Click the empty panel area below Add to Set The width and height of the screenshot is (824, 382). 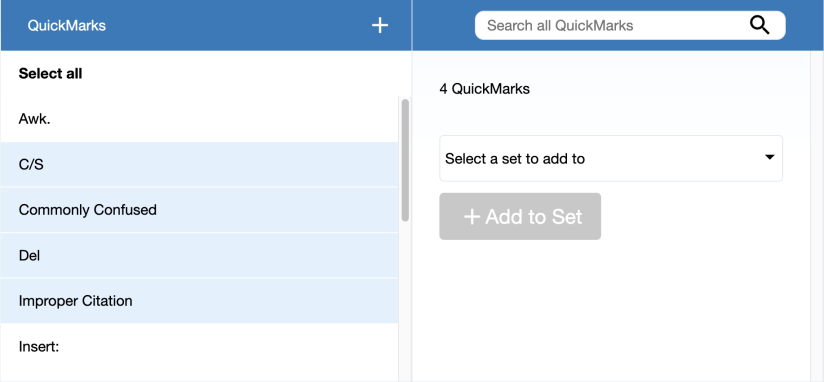click(x=611, y=310)
